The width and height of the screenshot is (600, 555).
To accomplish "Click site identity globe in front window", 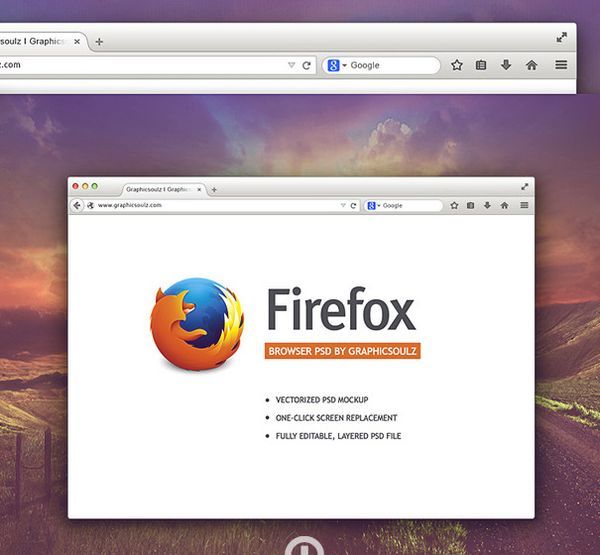I will 90,206.
